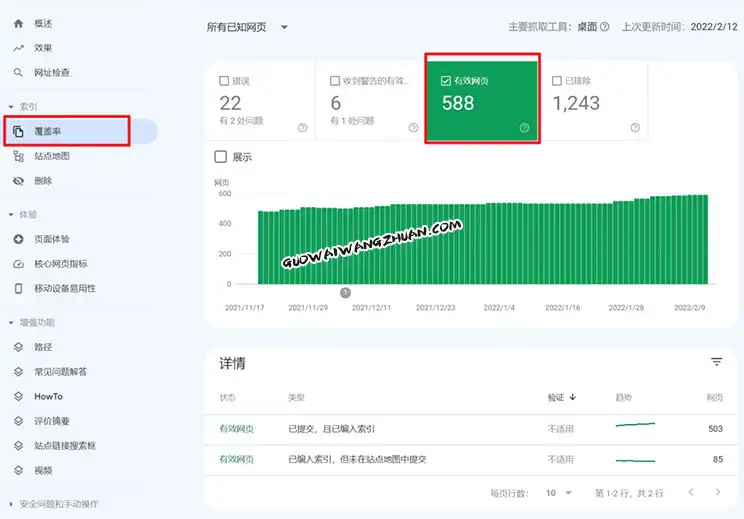Screen dimensions: 744x519
Task: Click help icon on the 错误 card
Action: [x=302, y=128]
